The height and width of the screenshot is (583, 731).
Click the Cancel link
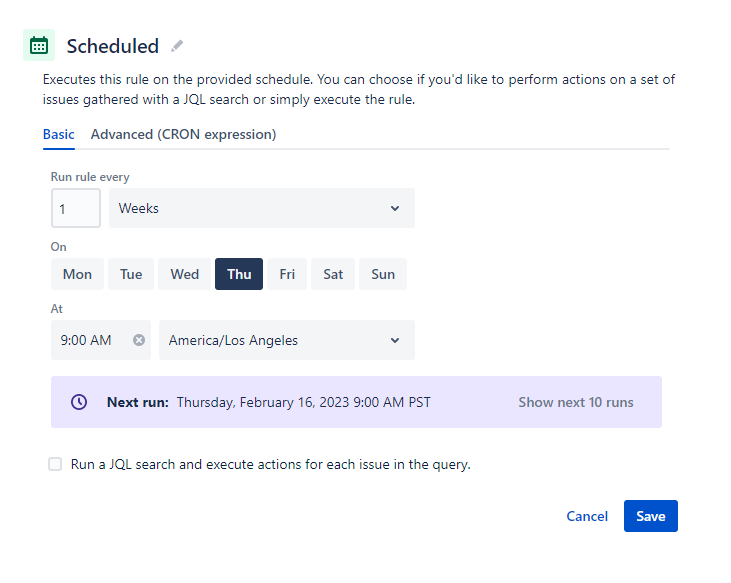[x=587, y=516]
